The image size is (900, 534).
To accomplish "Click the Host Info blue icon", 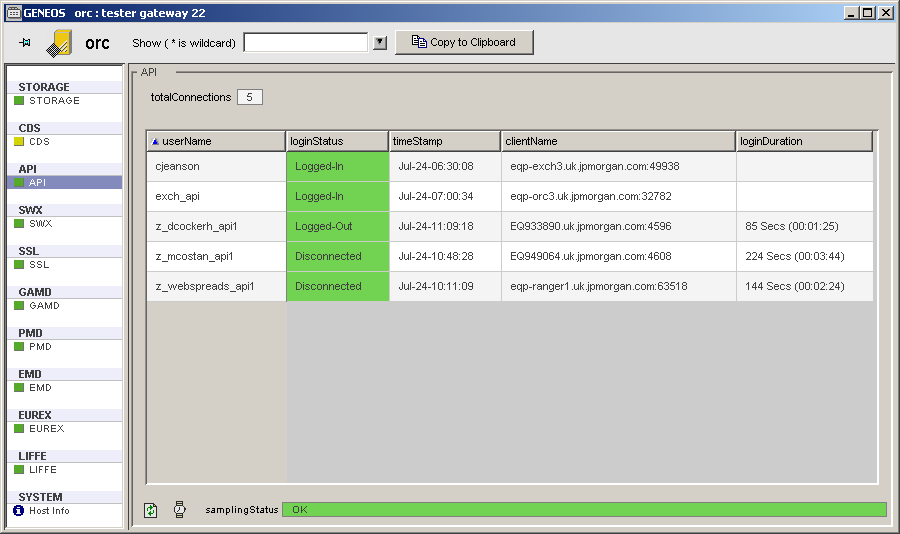I will [18, 511].
